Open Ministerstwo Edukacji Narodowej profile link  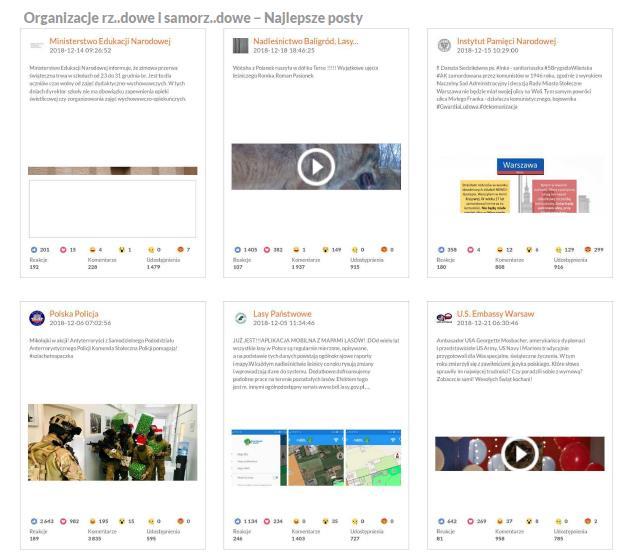110,41
